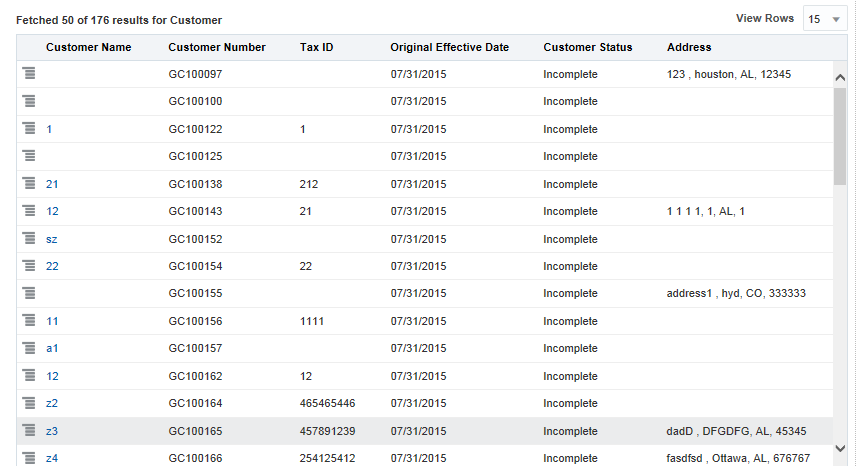Sort by Original Effective Date header
859x475 pixels.
click(450, 47)
